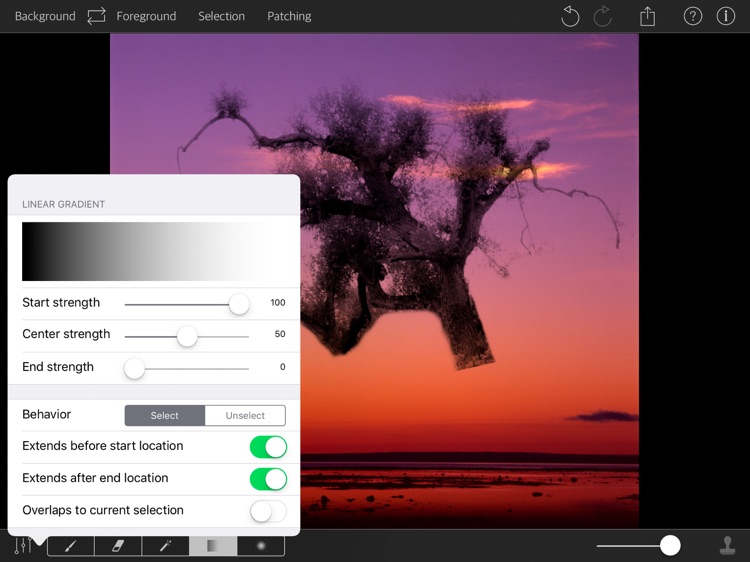This screenshot has height=562, width=750.
Task: Open the Patching menu
Action: [x=289, y=16]
